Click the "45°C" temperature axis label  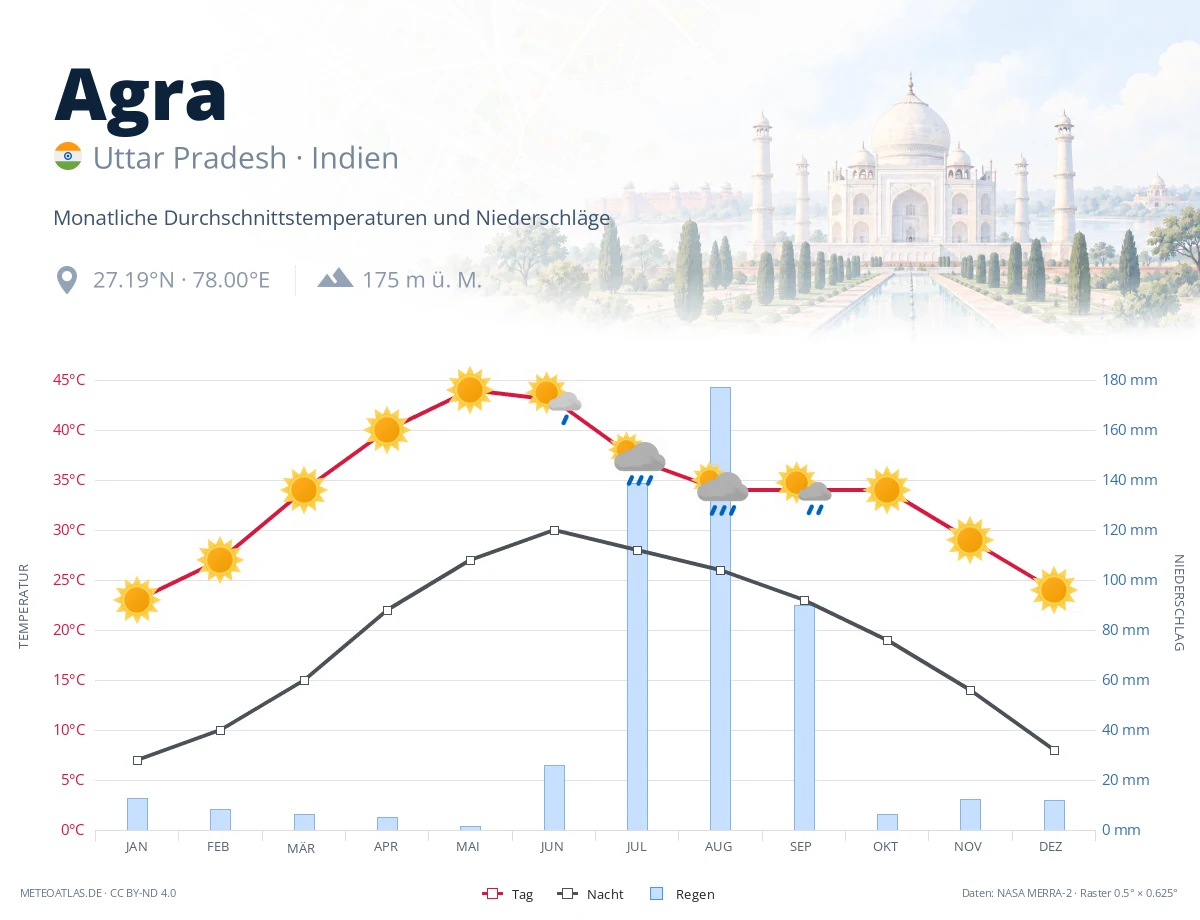69,380
